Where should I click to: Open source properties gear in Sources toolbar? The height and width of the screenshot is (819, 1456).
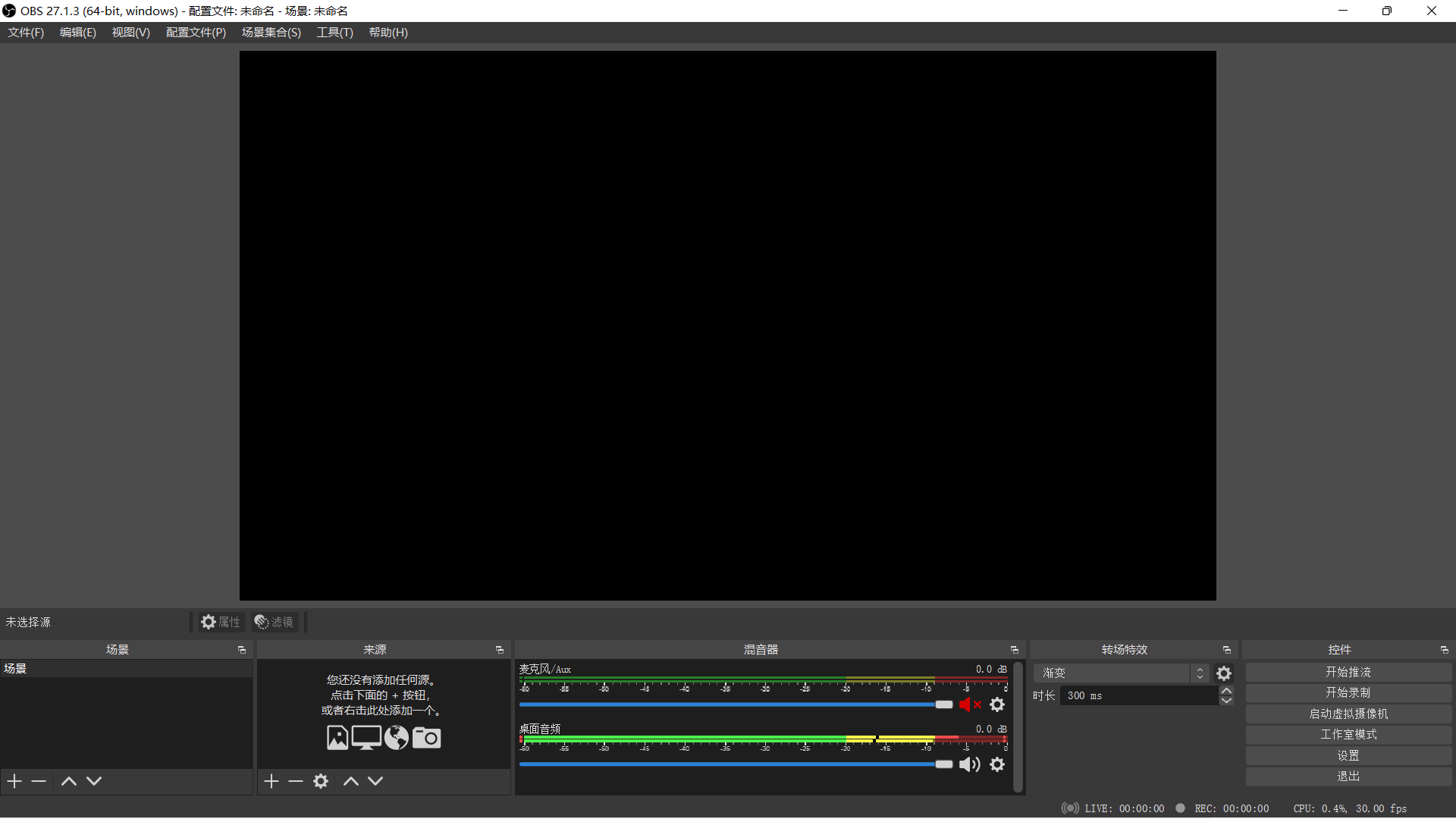pyautogui.click(x=321, y=781)
